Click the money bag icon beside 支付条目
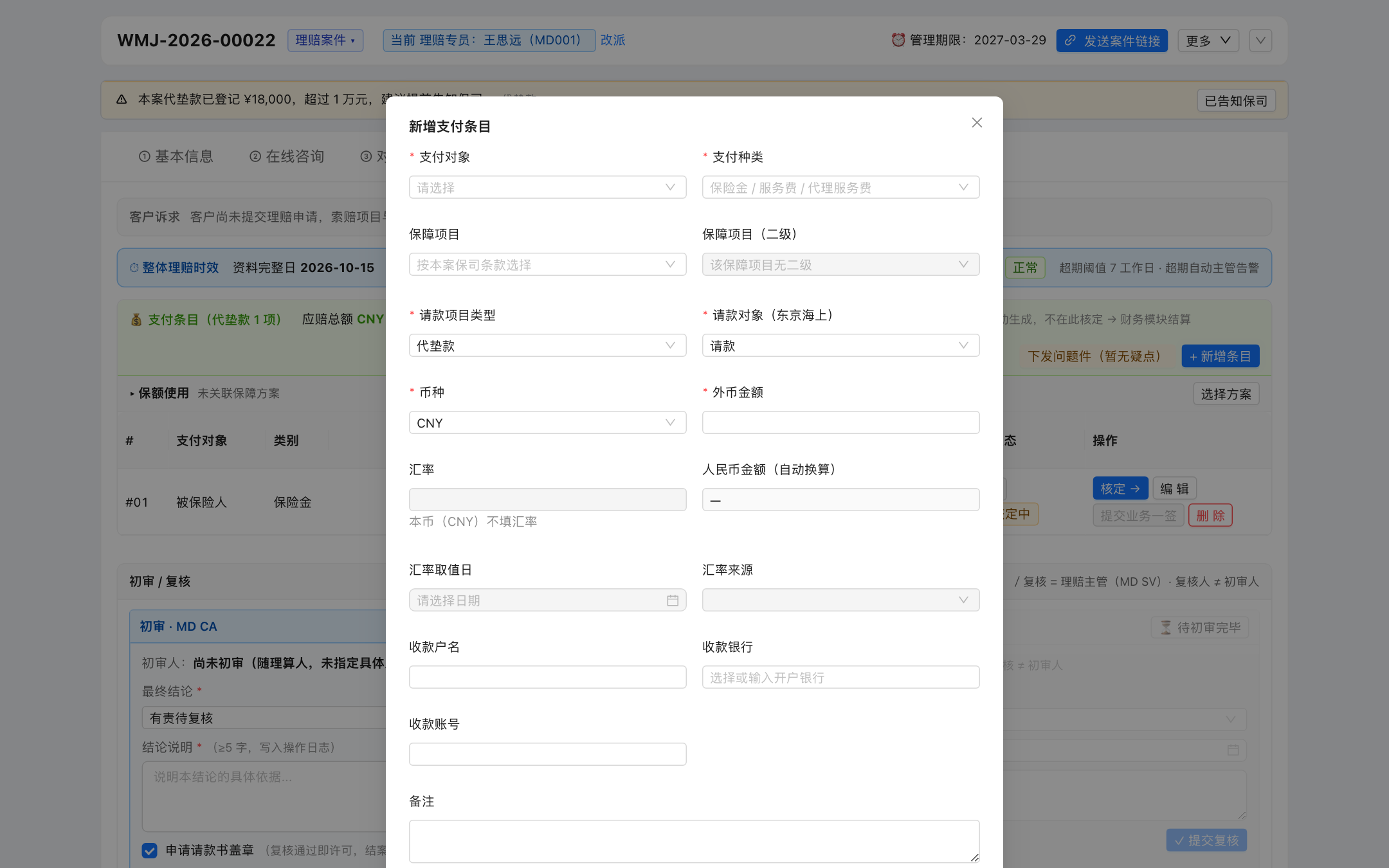Image resolution: width=1389 pixels, height=868 pixels. [136, 320]
